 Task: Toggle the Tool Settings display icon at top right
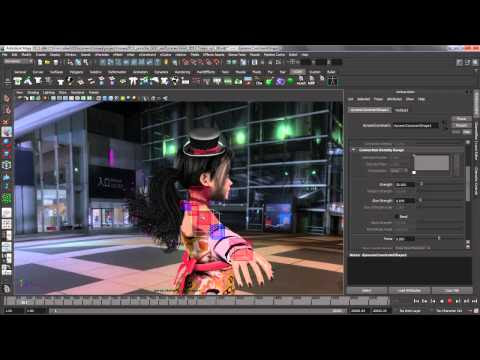pos(467,62)
